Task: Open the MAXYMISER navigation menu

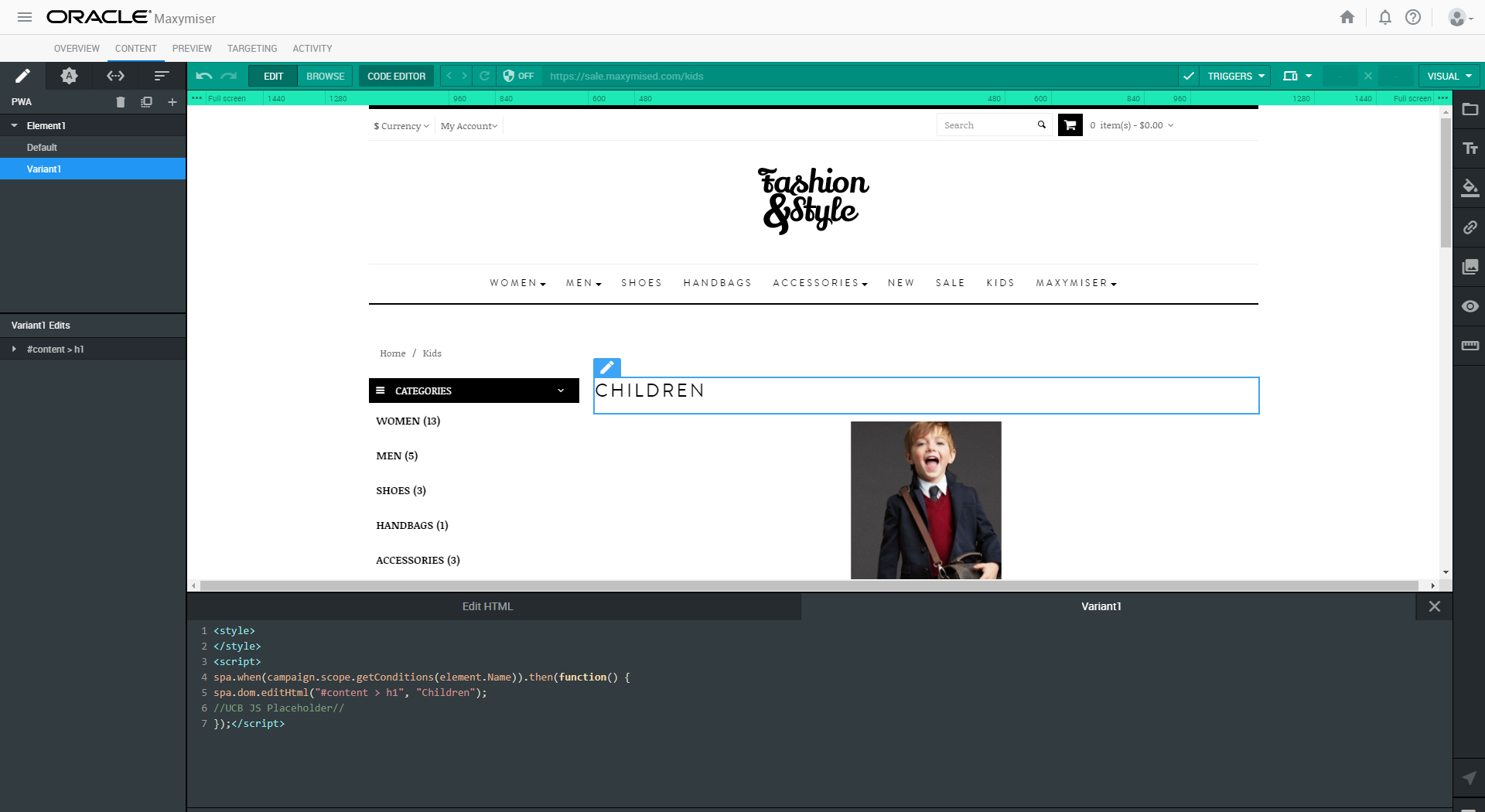Action: tap(1077, 283)
